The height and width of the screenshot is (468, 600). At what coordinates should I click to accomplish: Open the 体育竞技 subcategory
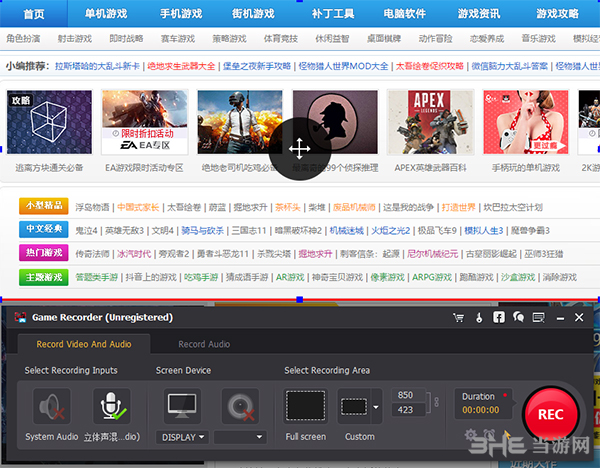click(x=280, y=39)
